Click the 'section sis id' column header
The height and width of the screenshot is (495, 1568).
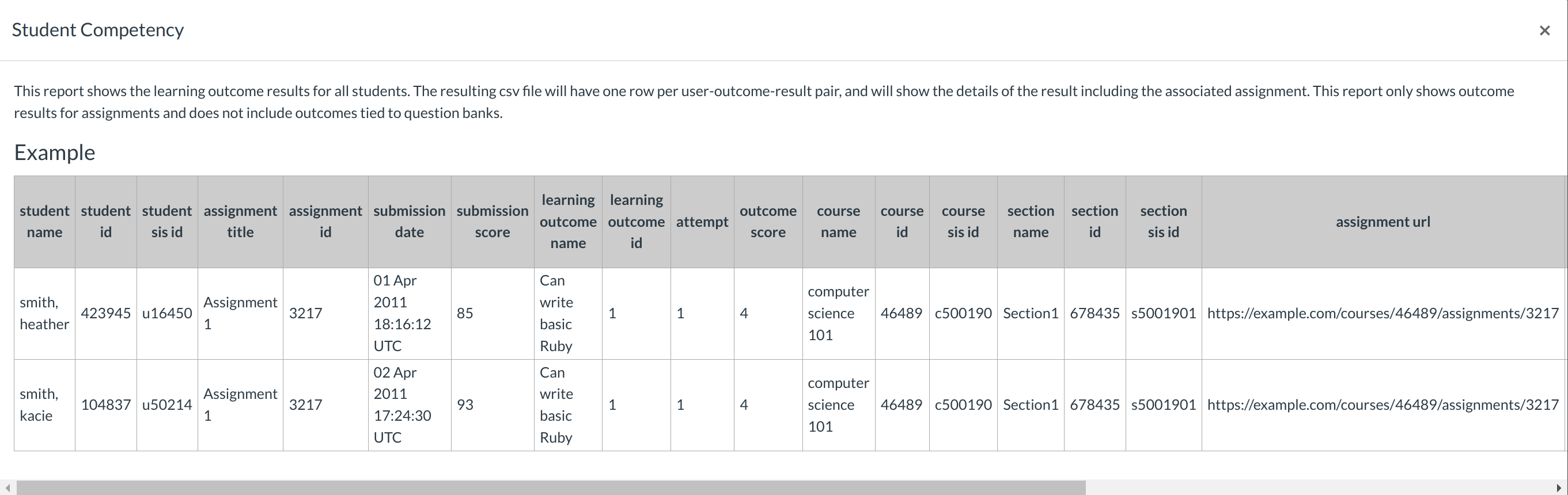click(x=1163, y=222)
